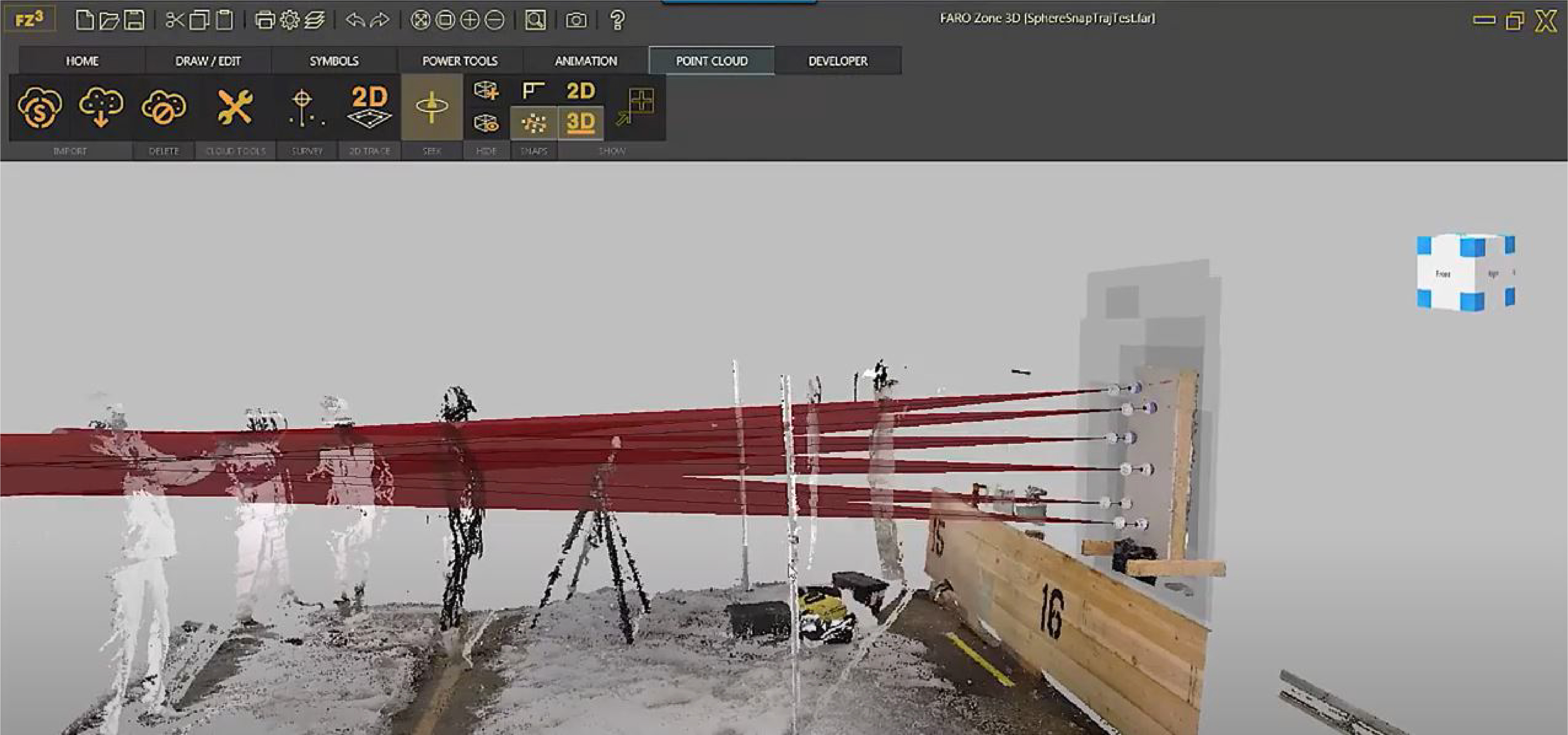Restore down the application window
Viewport: 1568px width, 735px height.
(x=1515, y=21)
